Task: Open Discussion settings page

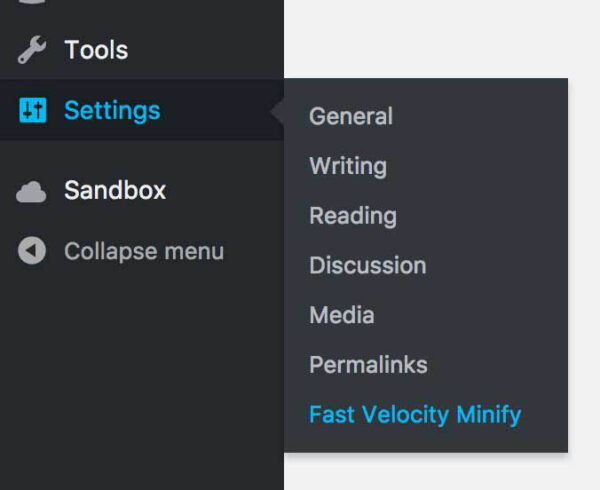Action: tap(368, 266)
